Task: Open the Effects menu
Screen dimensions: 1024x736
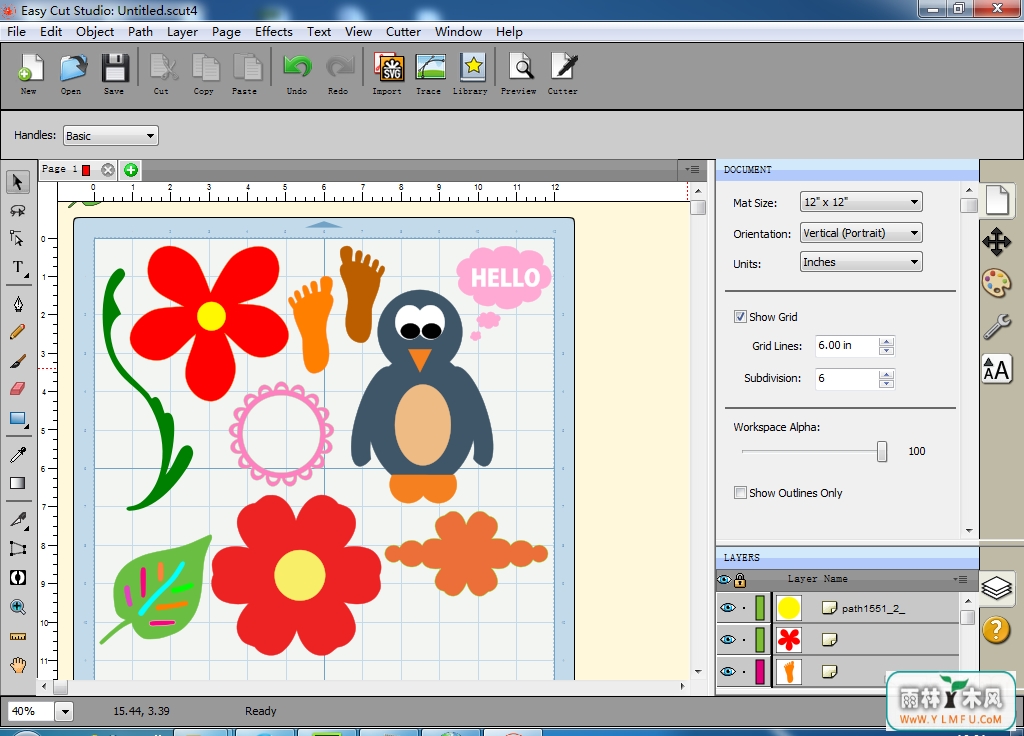Action: tap(274, 31)
